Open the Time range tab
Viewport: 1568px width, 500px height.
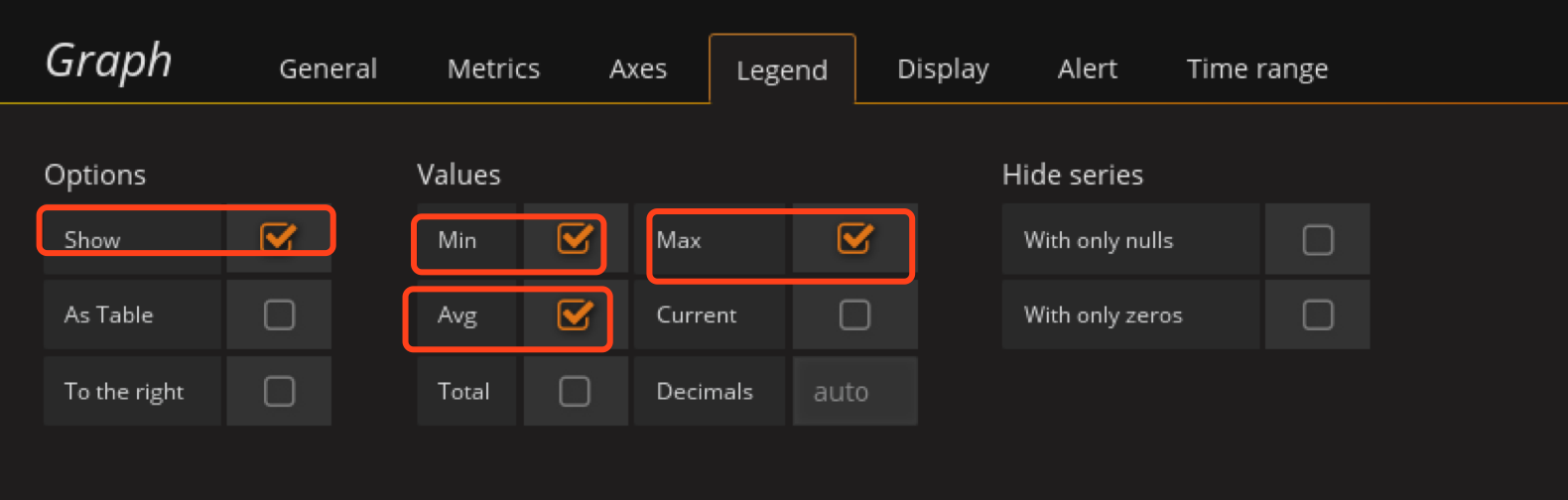pyautogui.click(x=1256, y=68)
